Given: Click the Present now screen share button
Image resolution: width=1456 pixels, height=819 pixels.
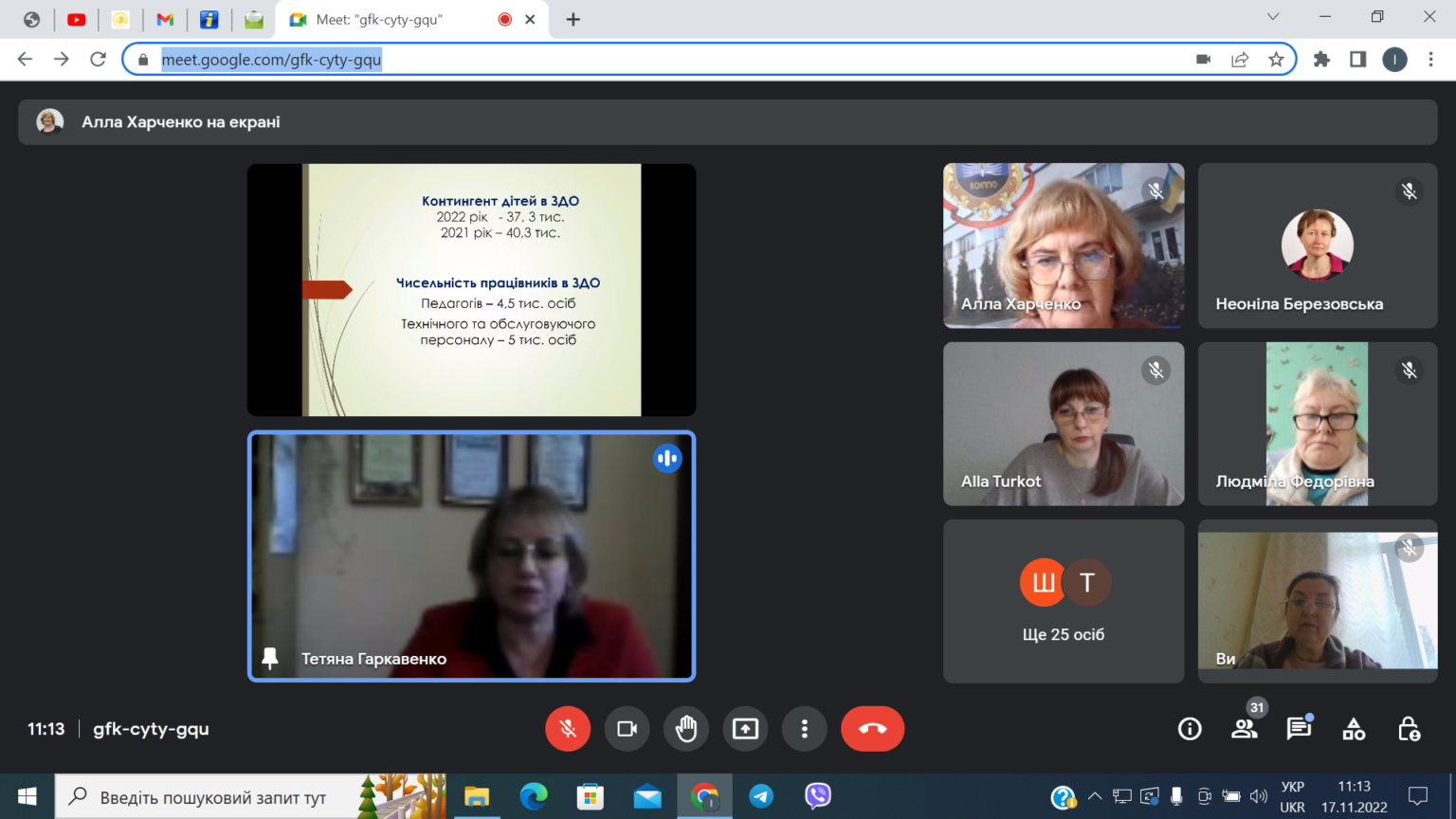Looking at the screenshot, I should click(x=745, y=729).
